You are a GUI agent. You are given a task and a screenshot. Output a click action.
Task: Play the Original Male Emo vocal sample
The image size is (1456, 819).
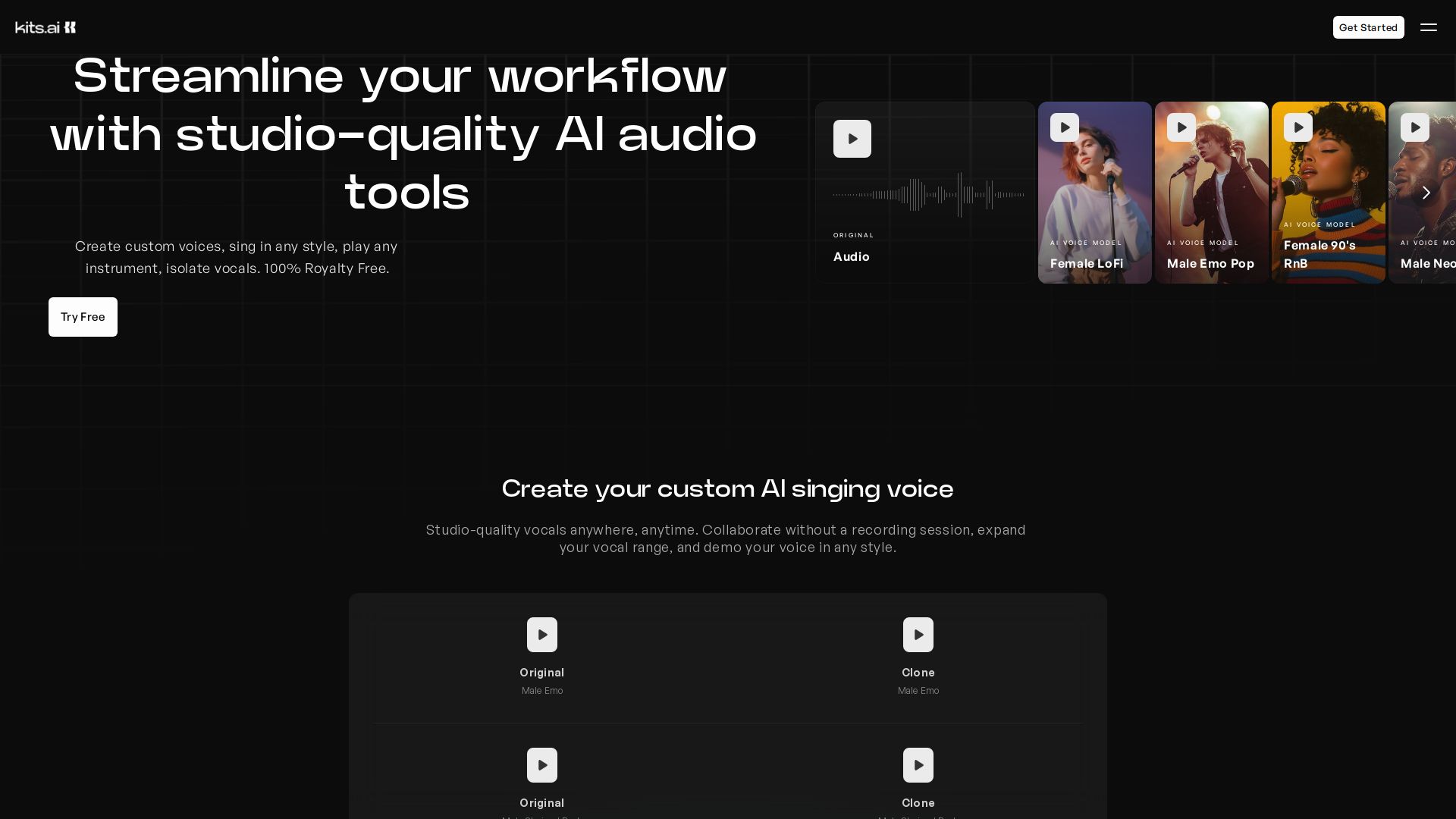click(541, 635)
